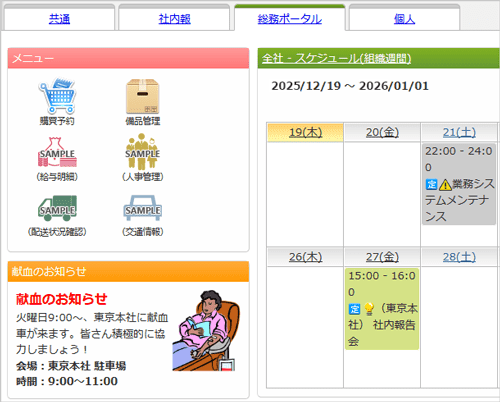Click the 給与明細 money bag sample icon
The width and height of the screenshot is (500, 402).
coord(57,152)
